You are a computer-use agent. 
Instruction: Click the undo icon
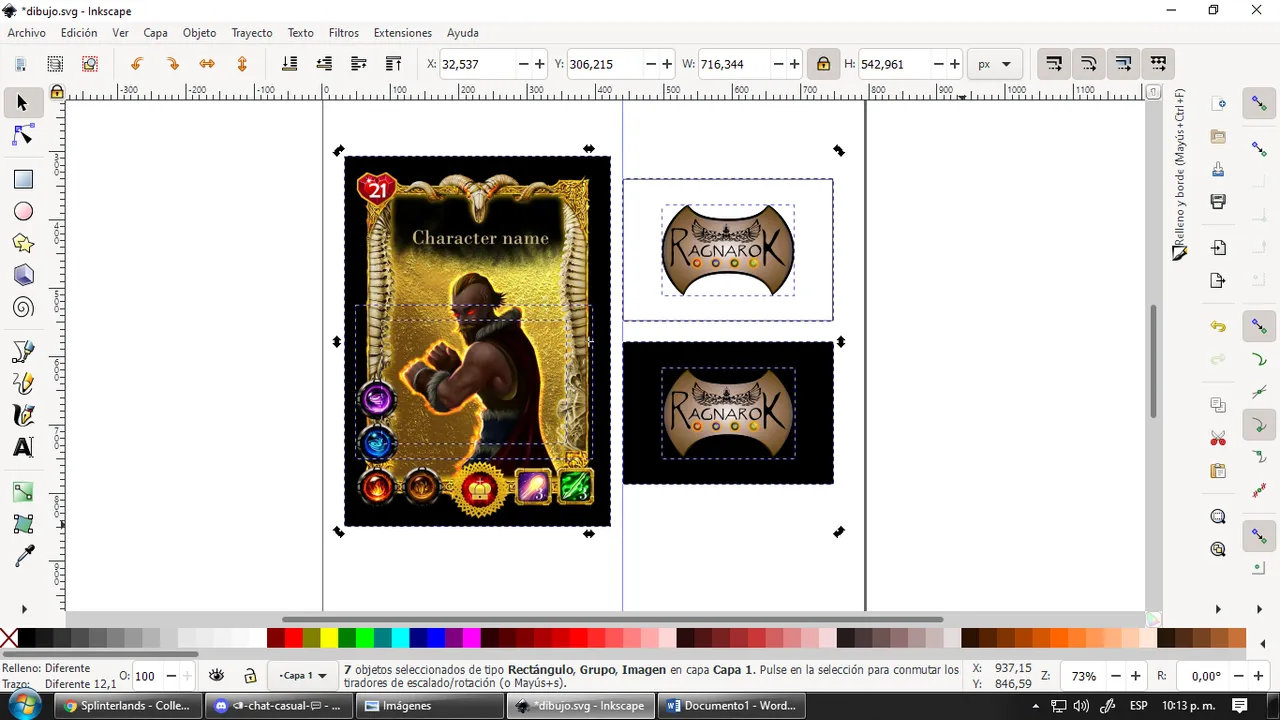1218,326
